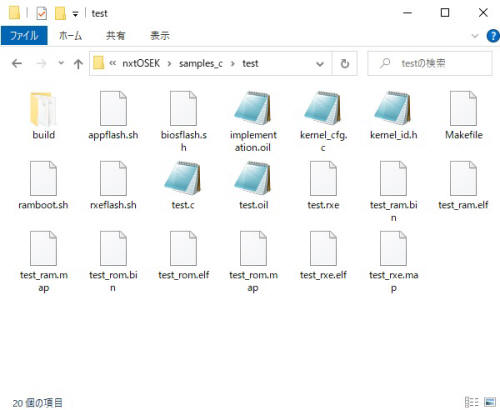Select the test.oil file icon
Image resolution: width=500 pixels, height=410 pixels.
[x=253, y=178]
